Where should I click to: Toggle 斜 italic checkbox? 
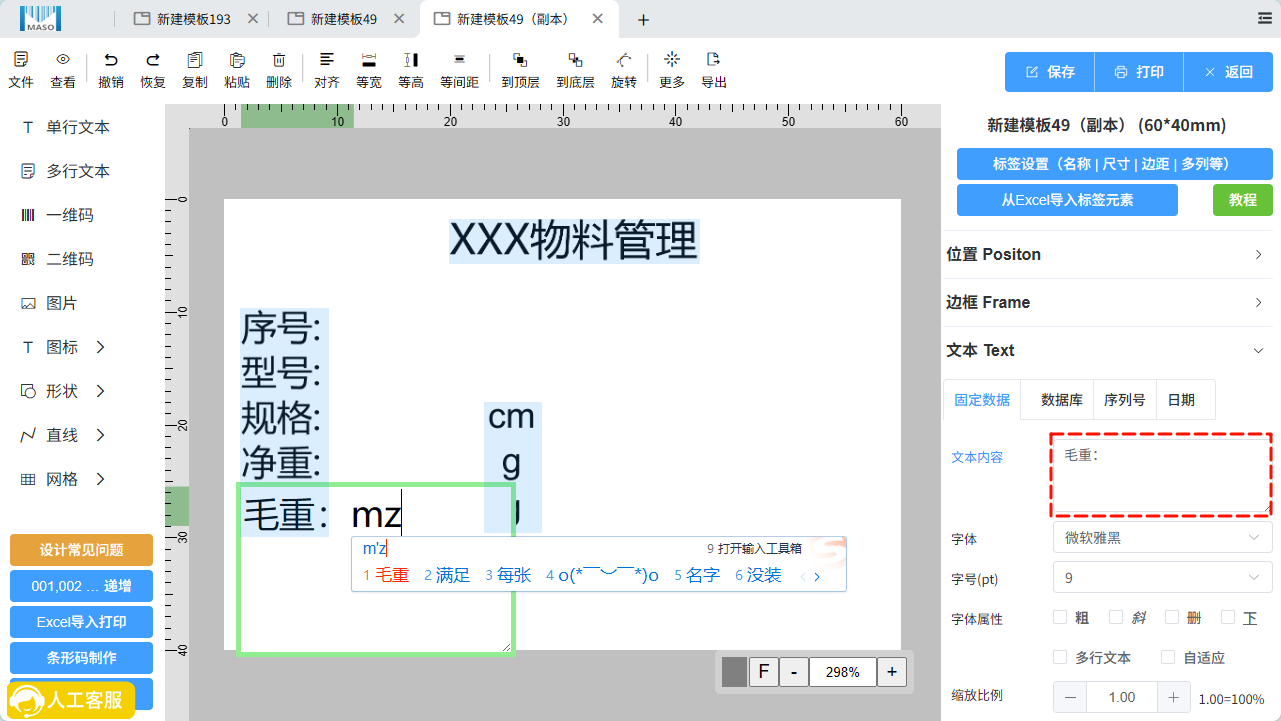click(x=1116, y=617)
